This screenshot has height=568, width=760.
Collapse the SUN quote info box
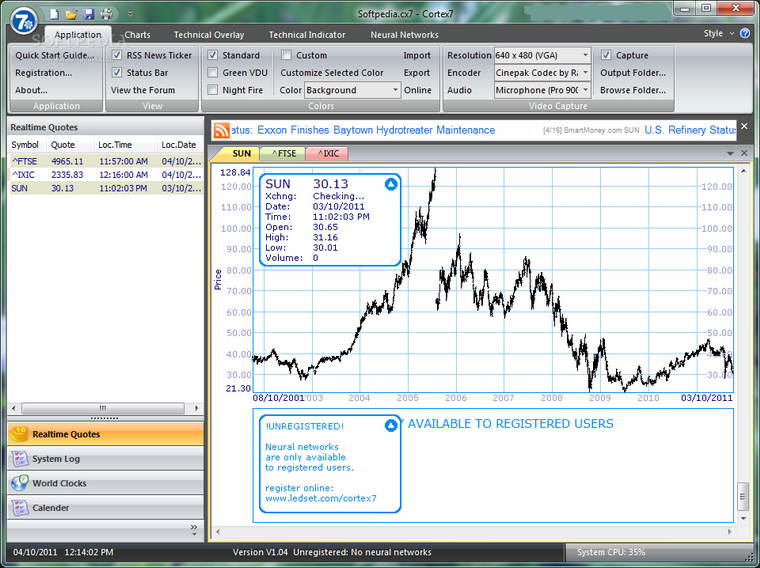(391, 184)
